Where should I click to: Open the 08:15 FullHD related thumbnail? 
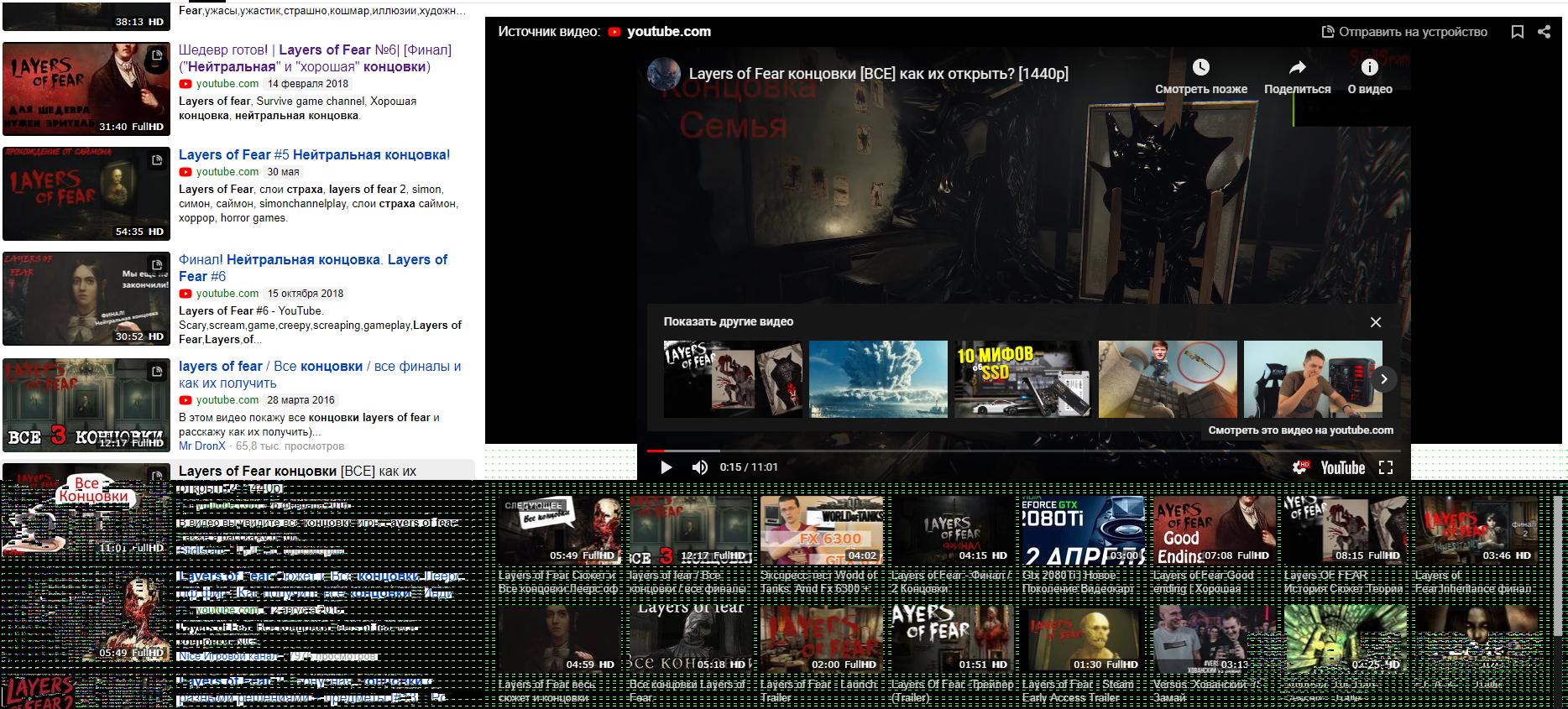(1346, 529)
